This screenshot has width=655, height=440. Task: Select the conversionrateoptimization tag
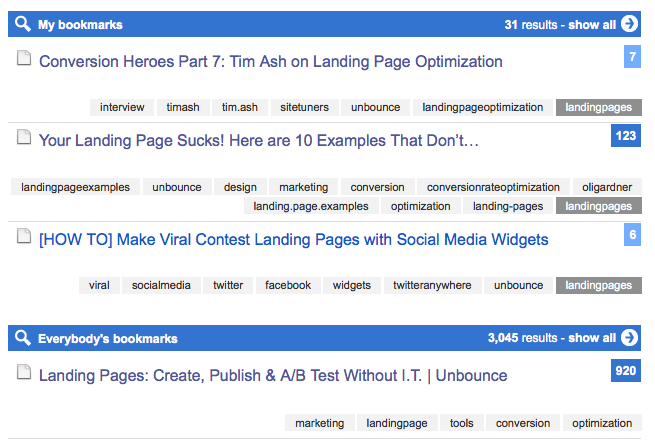(493, 187)
